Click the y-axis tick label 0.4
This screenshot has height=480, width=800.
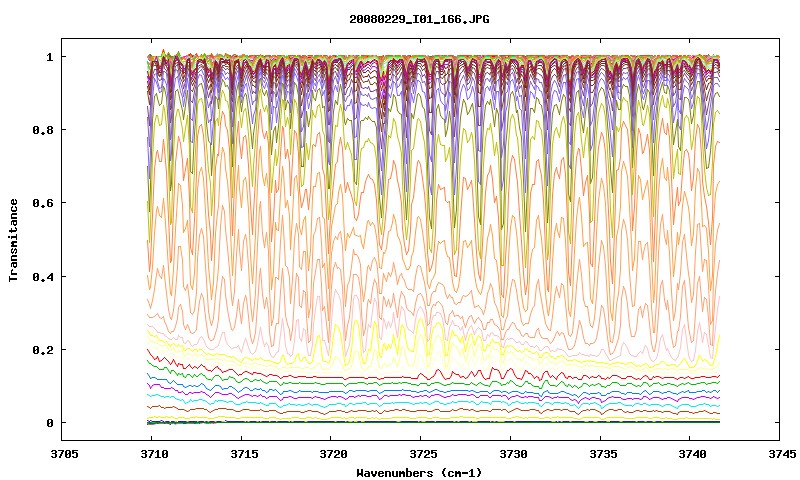tap(42, 276)
